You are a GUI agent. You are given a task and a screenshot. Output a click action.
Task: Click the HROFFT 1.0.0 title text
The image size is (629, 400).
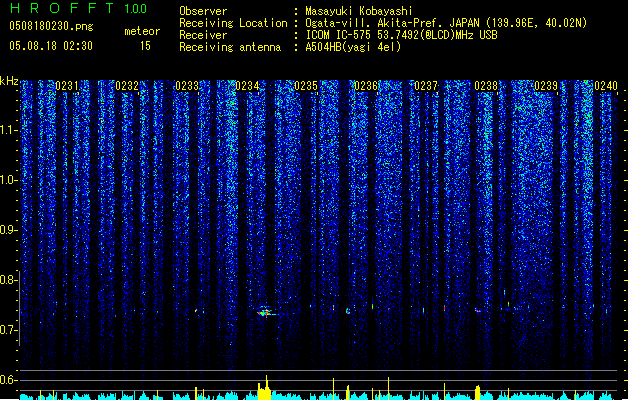point(78,8)
